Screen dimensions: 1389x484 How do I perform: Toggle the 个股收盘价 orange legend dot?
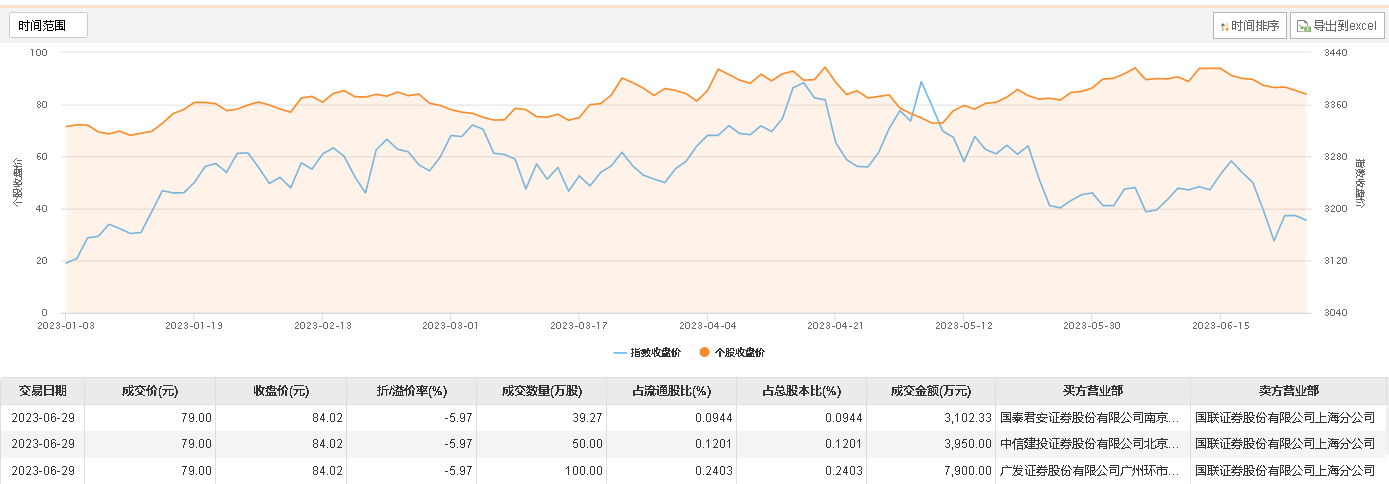(705, 352)
